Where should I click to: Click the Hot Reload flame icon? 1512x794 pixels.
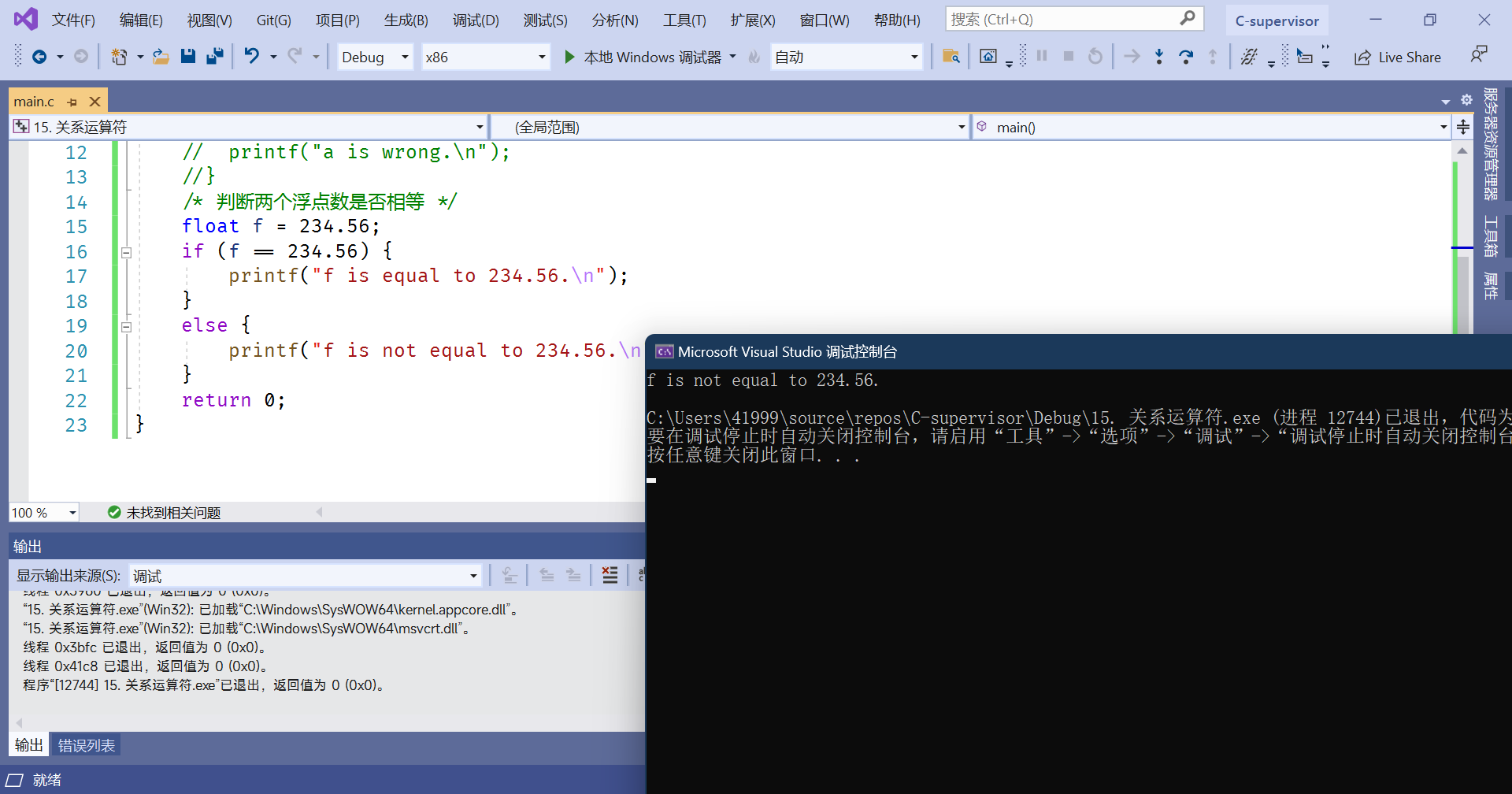pos(754,57)
